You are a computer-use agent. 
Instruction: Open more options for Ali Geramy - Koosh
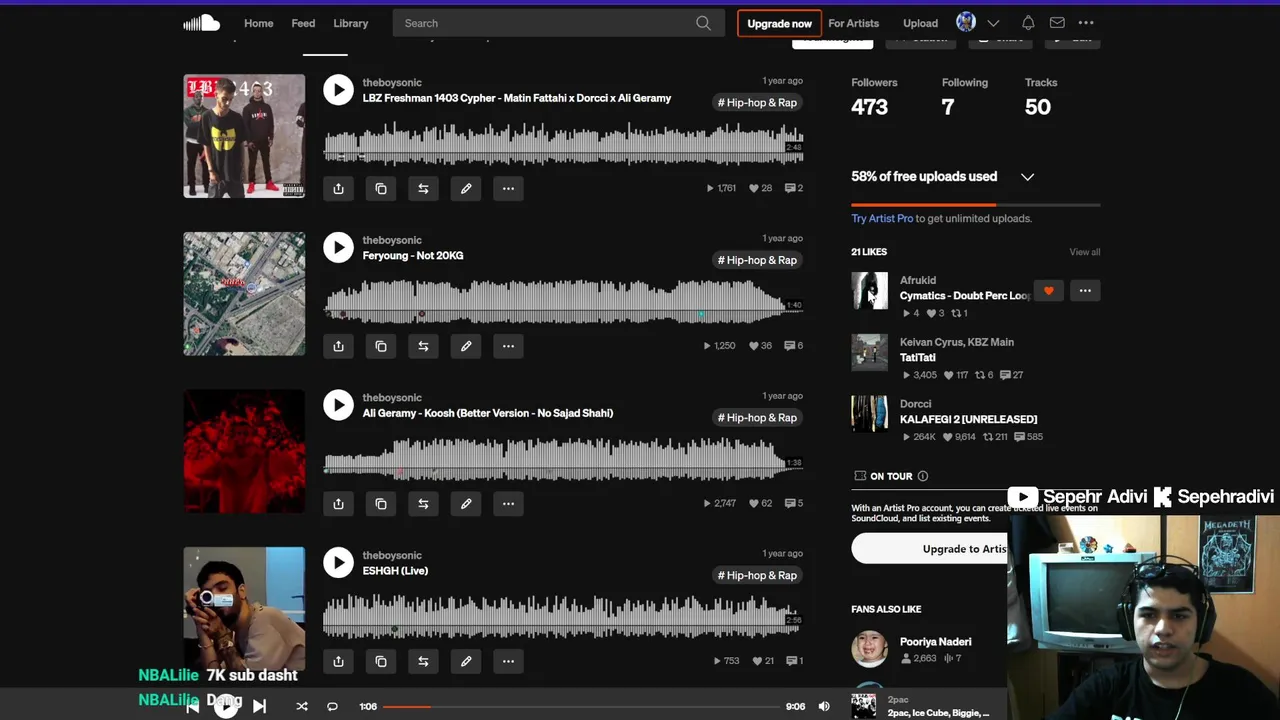(508, 504)
